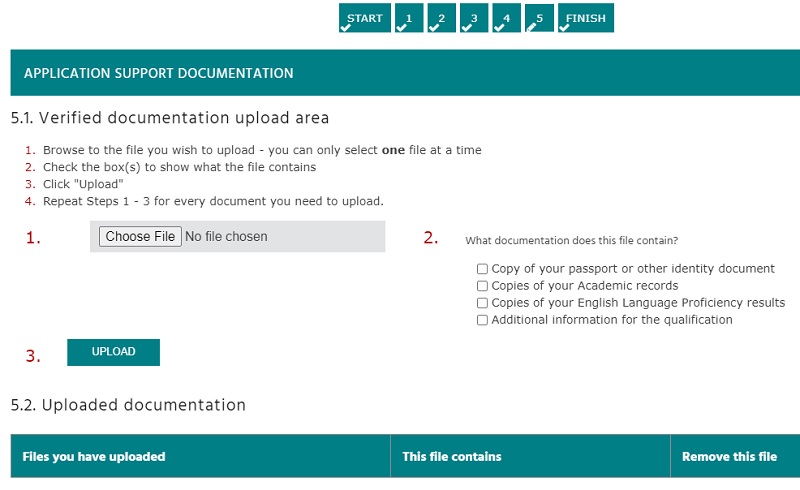This screenshot has width=800, height=490.
Task: Enable English Language Proficiency results checkbox
Action: click(x=483, y=303)
